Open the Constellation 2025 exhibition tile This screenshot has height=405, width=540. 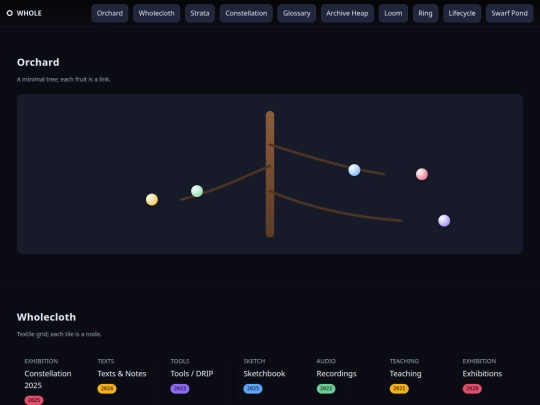[51, 379]
